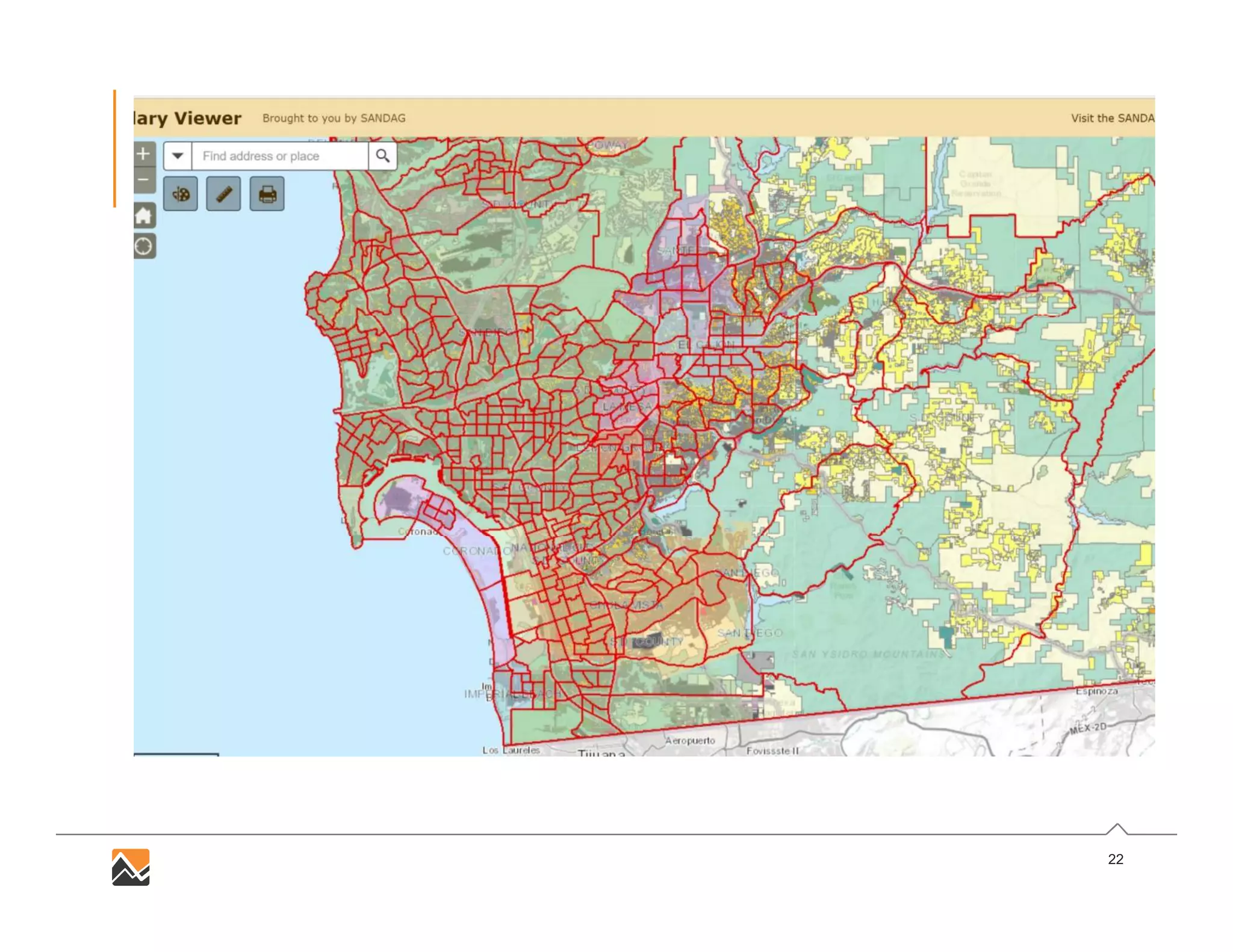Click the MEX-2D highway label
This screenshot has width=1233, height=952.
click(1089, 728)
